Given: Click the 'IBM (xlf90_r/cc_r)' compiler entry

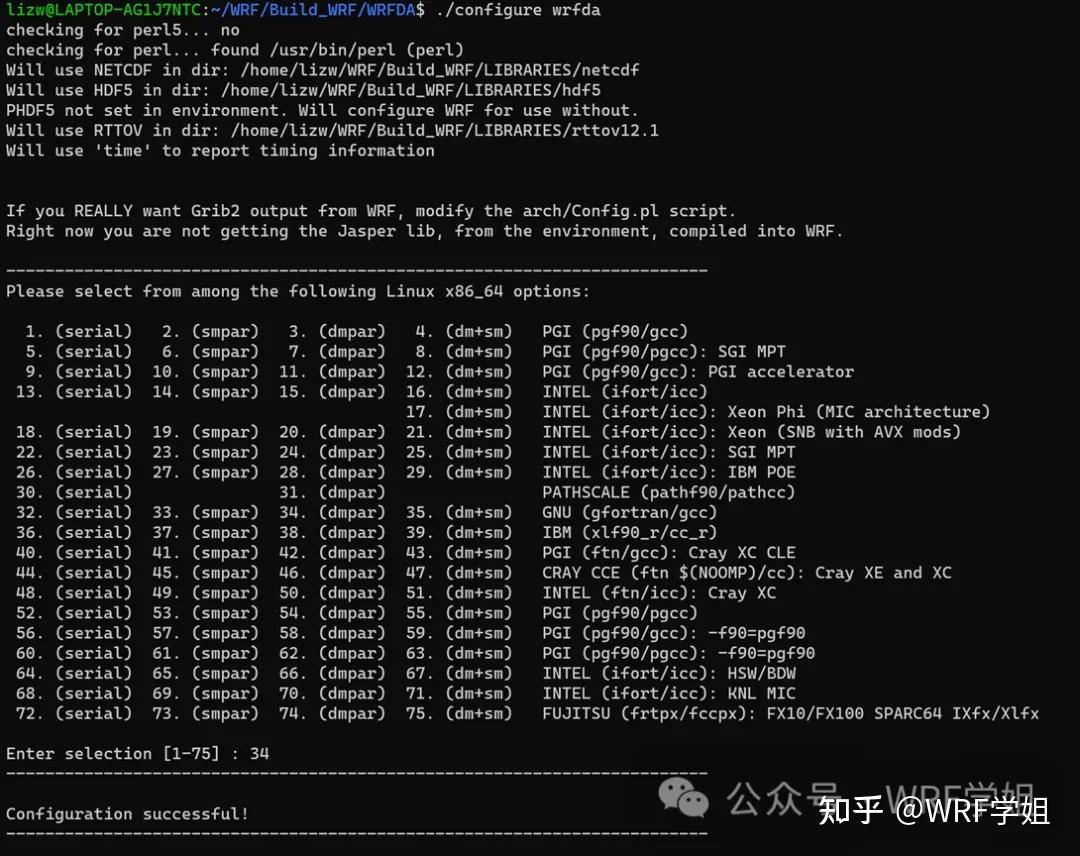Looking at the screenshot, I should pos(630,532).
